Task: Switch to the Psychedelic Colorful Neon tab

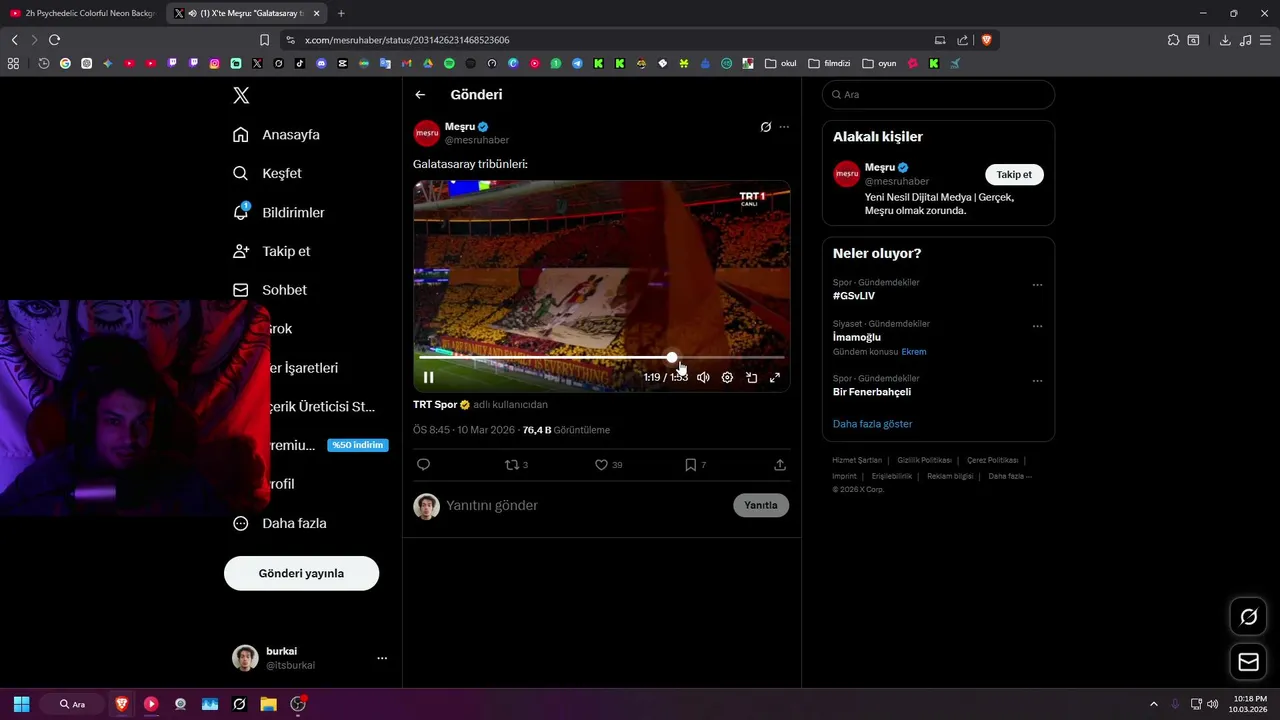Action: 83,13
